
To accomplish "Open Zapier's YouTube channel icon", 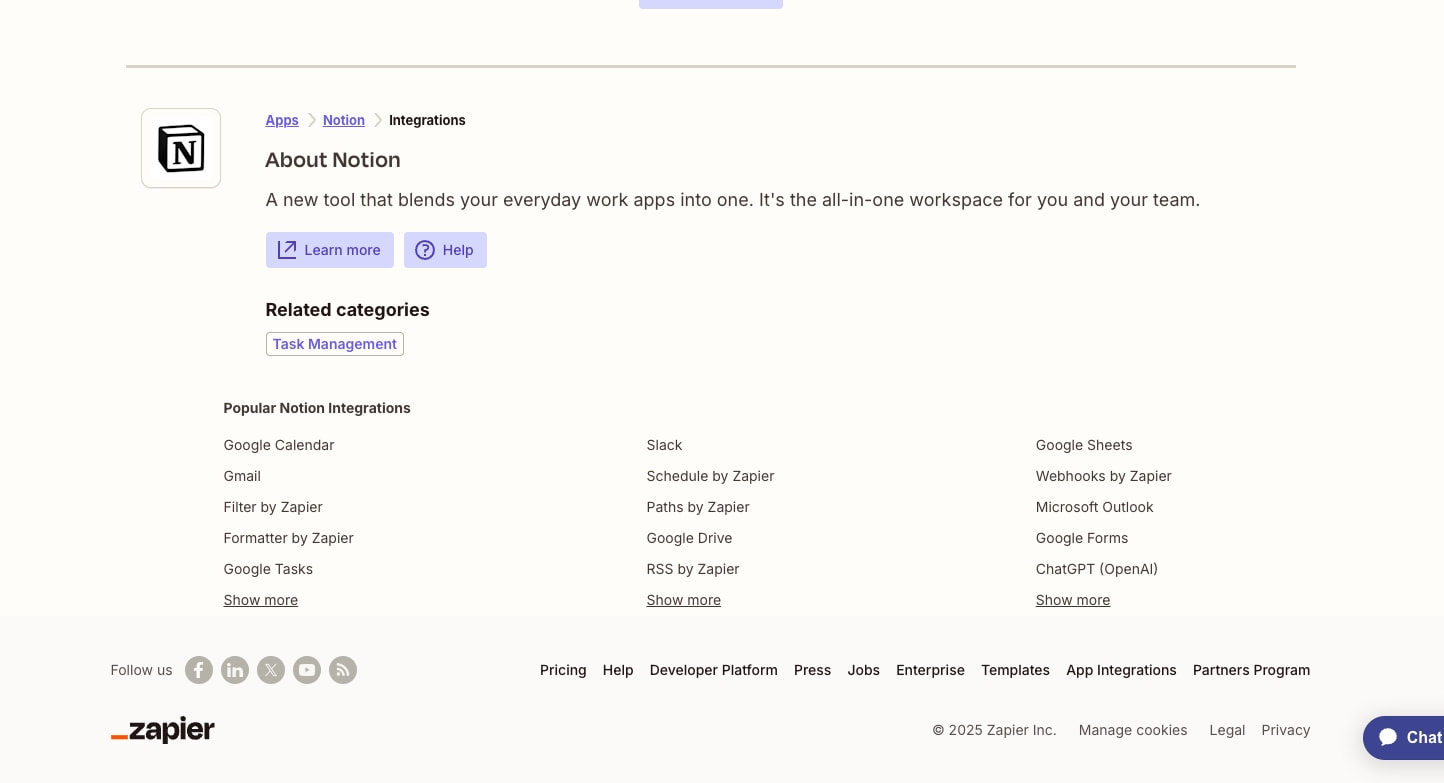I will [x=307, y=670].
